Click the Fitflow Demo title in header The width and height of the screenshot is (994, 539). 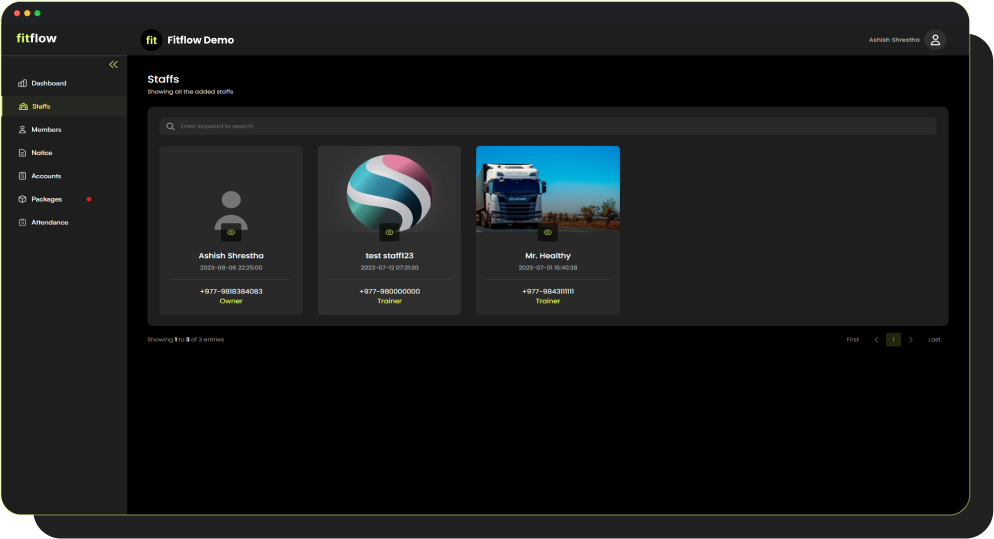tap(200, 40)
